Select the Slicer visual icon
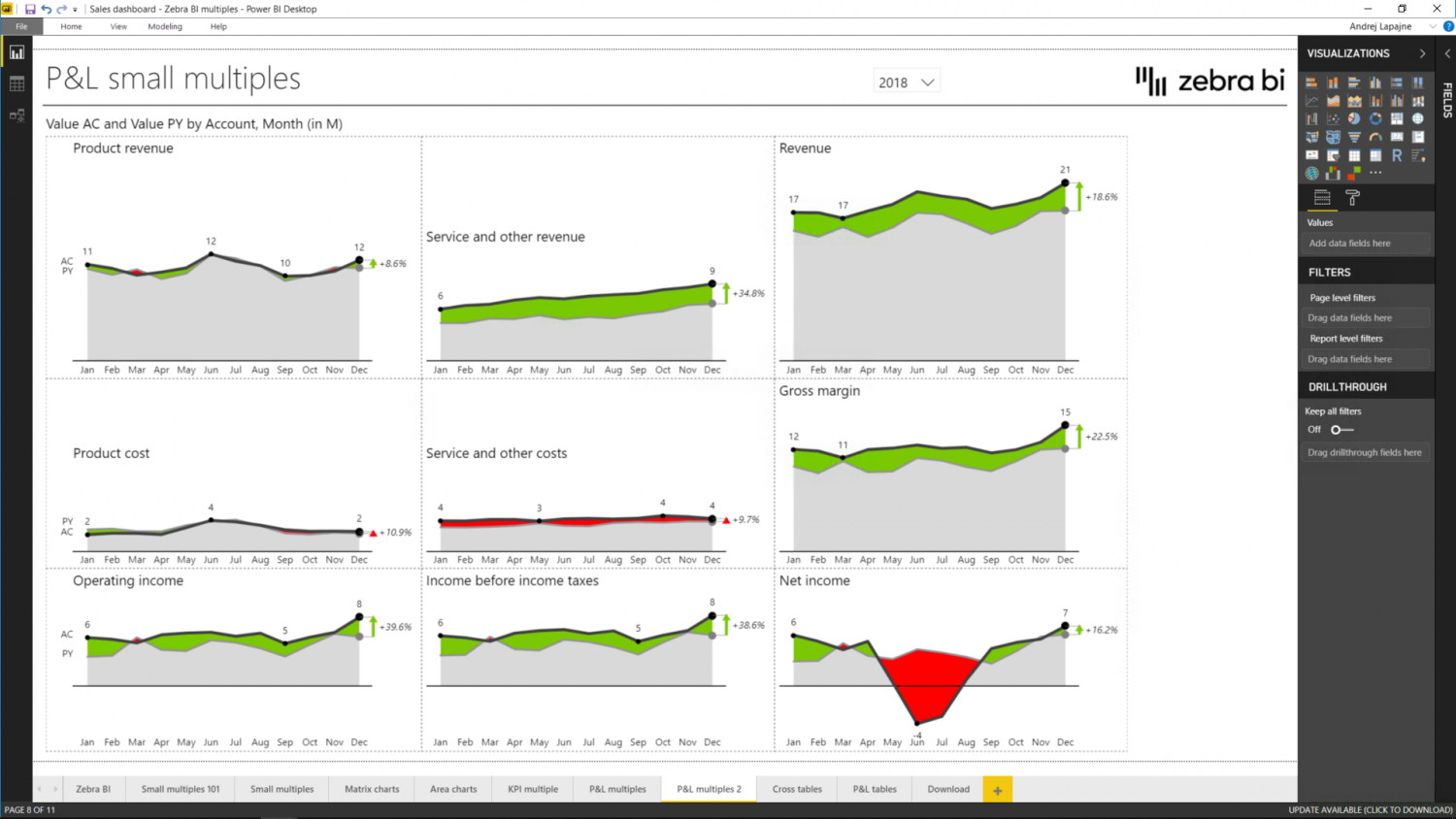Image resolution: width=1456 pixels, height=819 pixels. (x=1334, y=154)
